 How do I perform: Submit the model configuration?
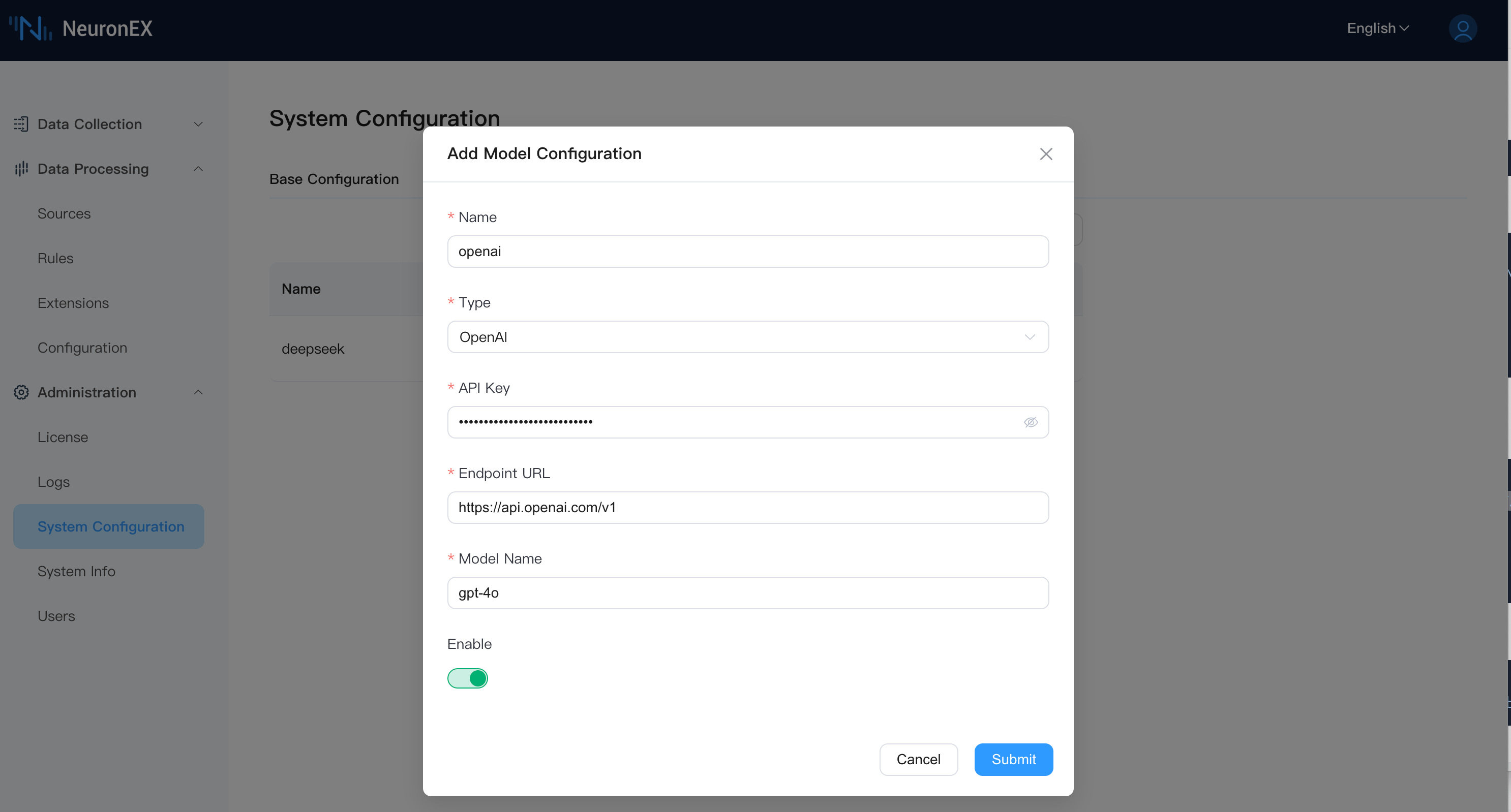click(x=1013, y=759)
